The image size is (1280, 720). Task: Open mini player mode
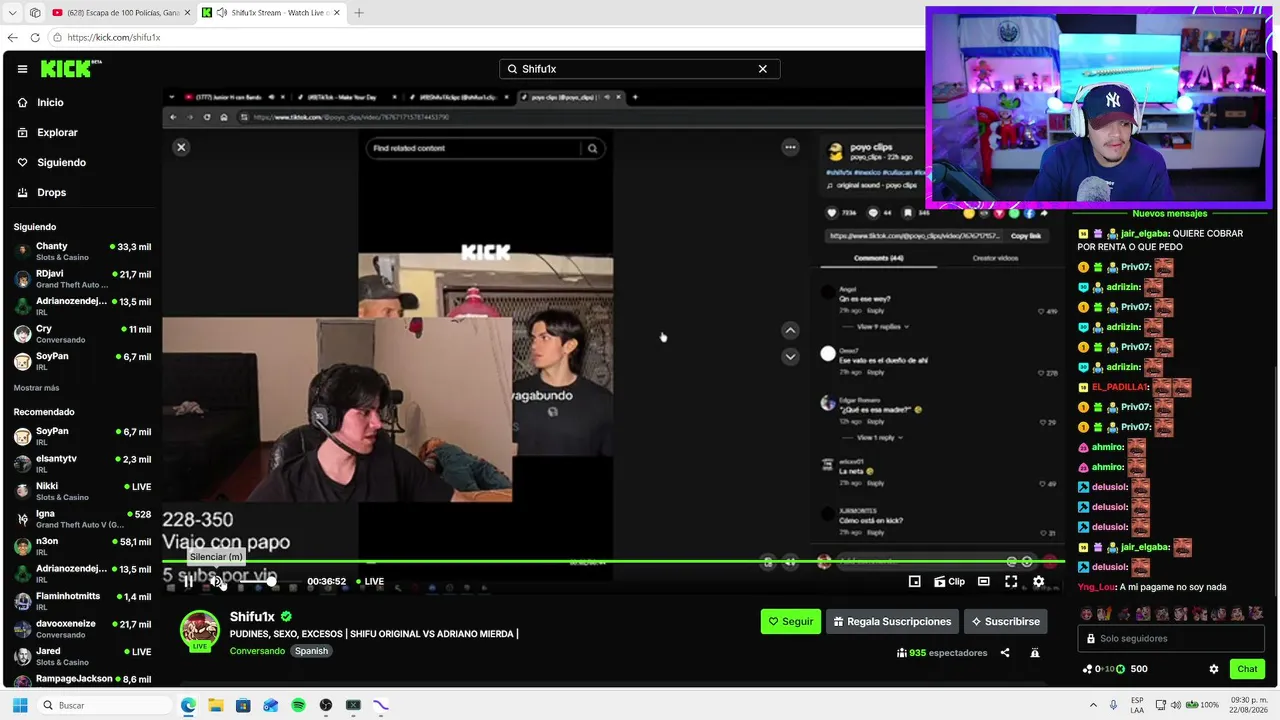914,581
